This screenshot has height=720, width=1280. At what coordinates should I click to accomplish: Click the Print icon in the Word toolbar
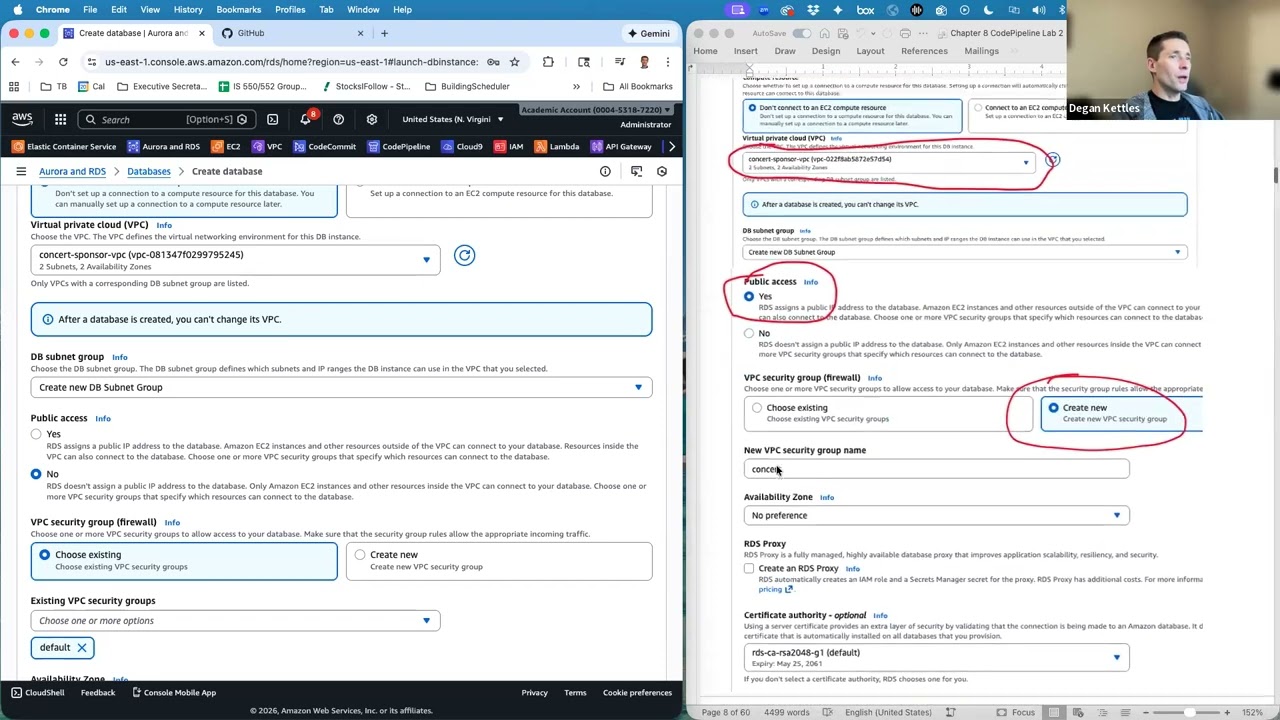(x=905, y=33)
